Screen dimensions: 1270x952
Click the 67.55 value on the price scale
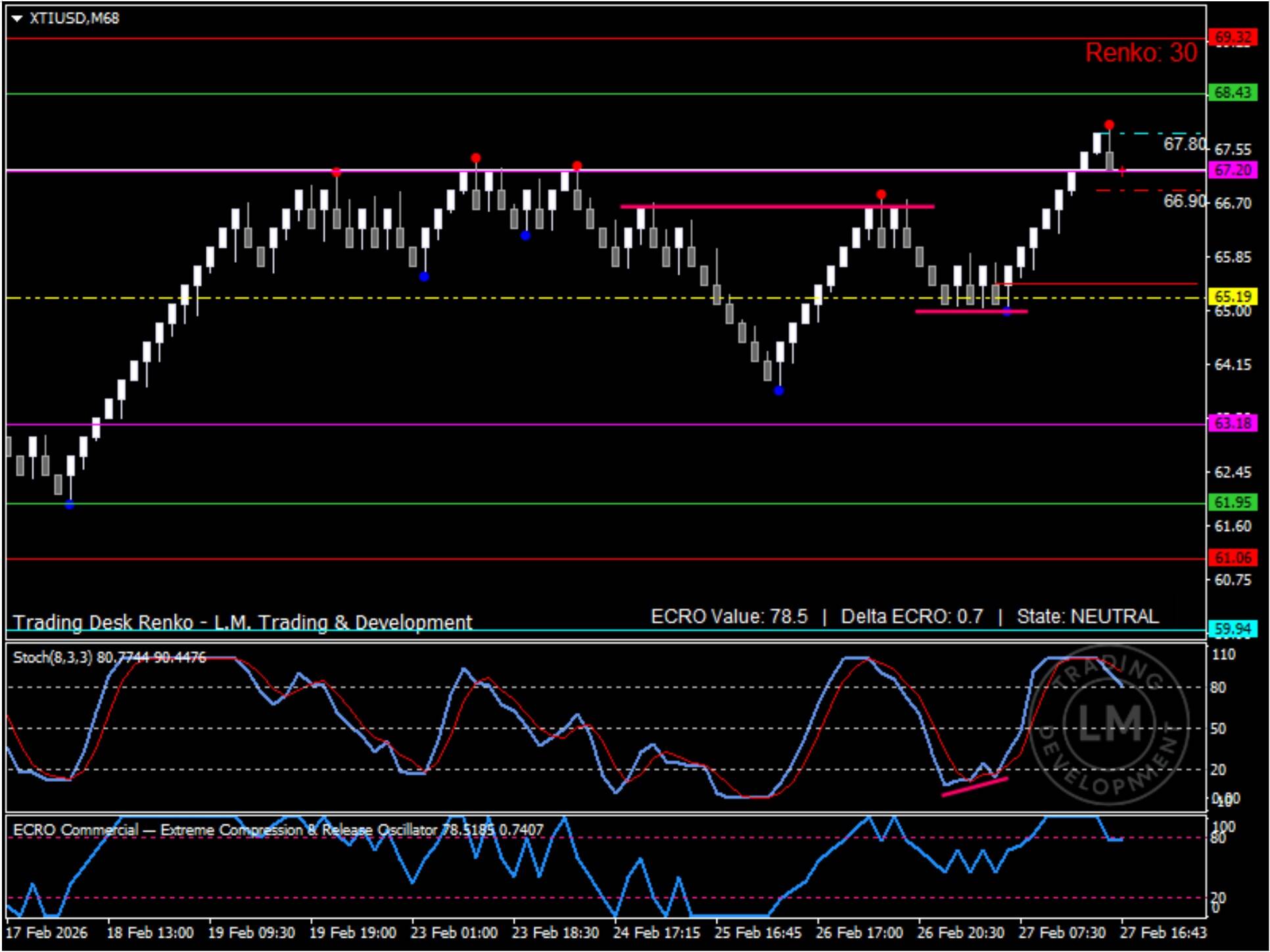(x=1233, y=150)
